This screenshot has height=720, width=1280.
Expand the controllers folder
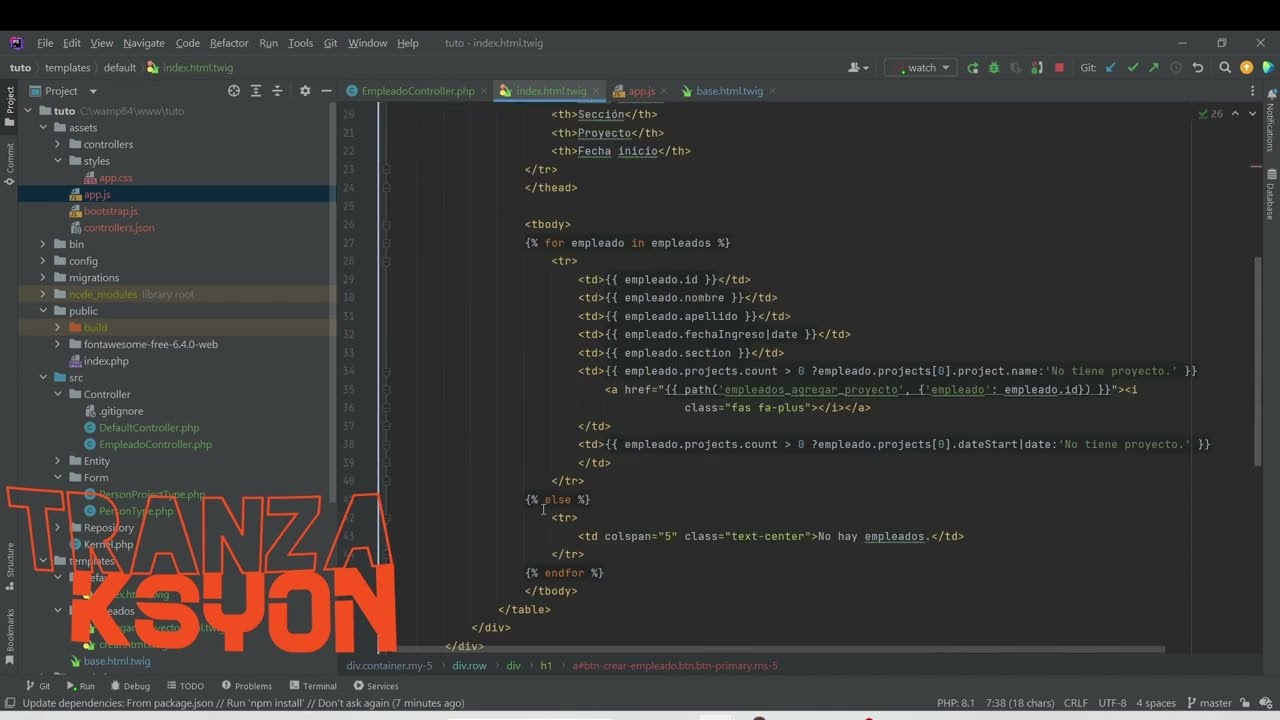pos(58,144)
